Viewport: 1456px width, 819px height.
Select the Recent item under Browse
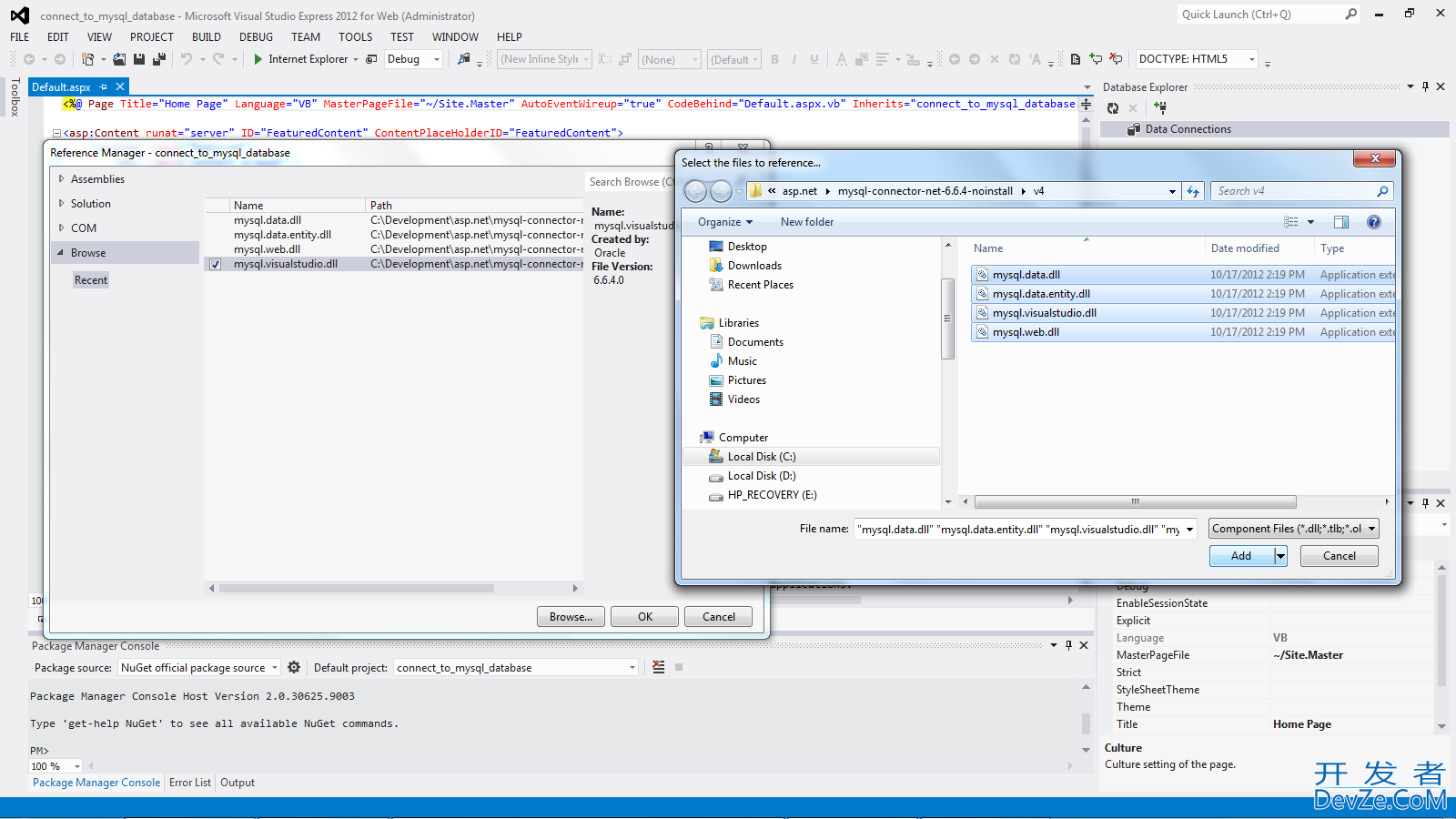(x=91, y=280)
